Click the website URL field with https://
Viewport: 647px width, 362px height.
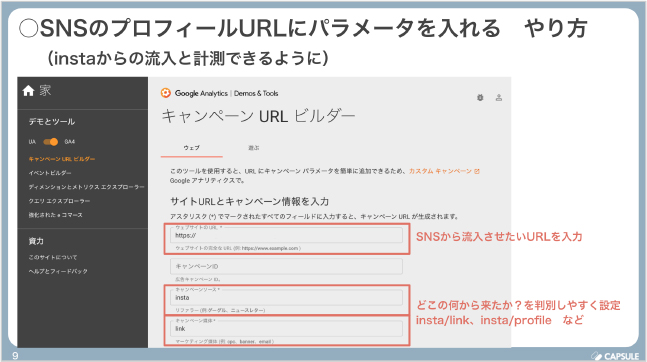[x=286, y=235]
